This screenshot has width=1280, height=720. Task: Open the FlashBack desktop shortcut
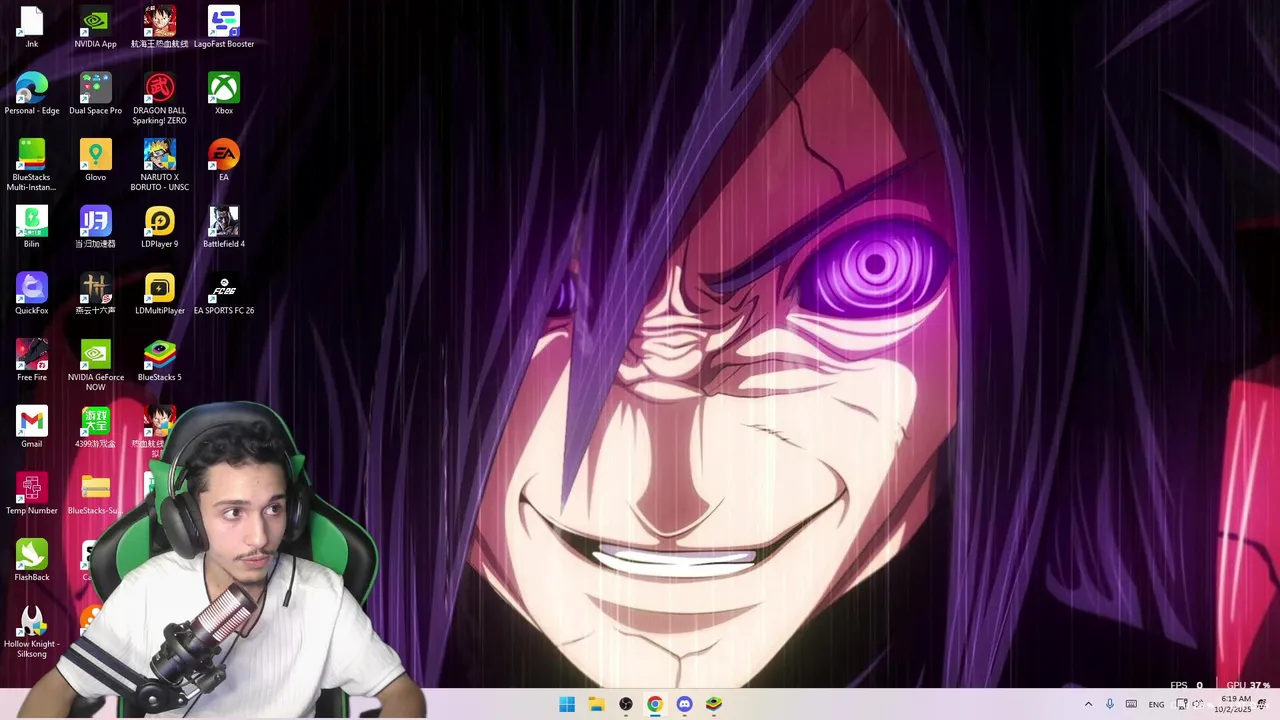tap(32, 561)
